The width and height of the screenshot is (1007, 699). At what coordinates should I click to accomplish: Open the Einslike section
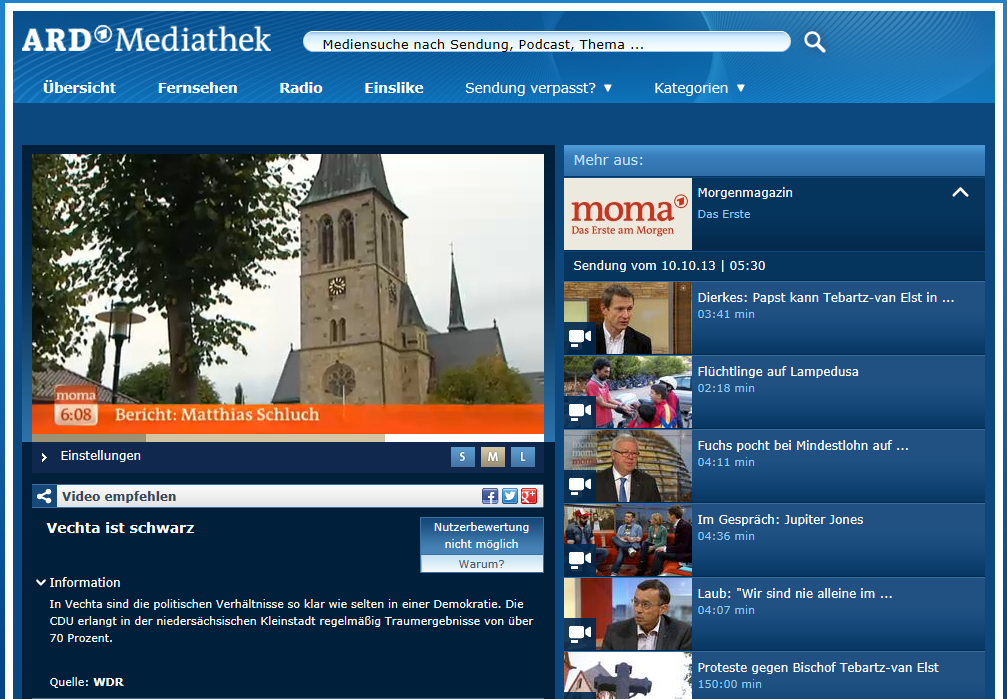point(394,88)
